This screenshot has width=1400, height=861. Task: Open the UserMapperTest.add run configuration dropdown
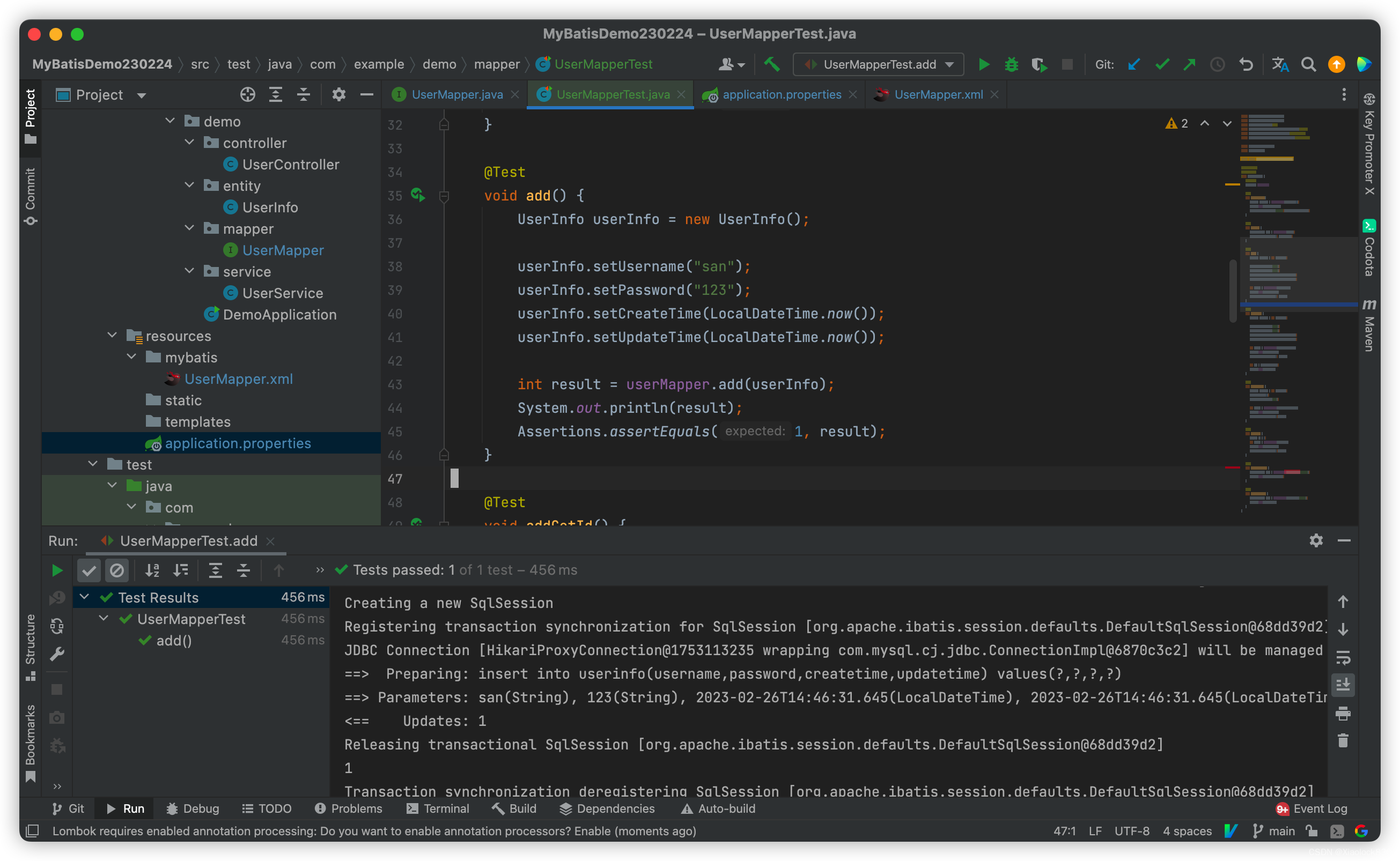click(878, 64)
